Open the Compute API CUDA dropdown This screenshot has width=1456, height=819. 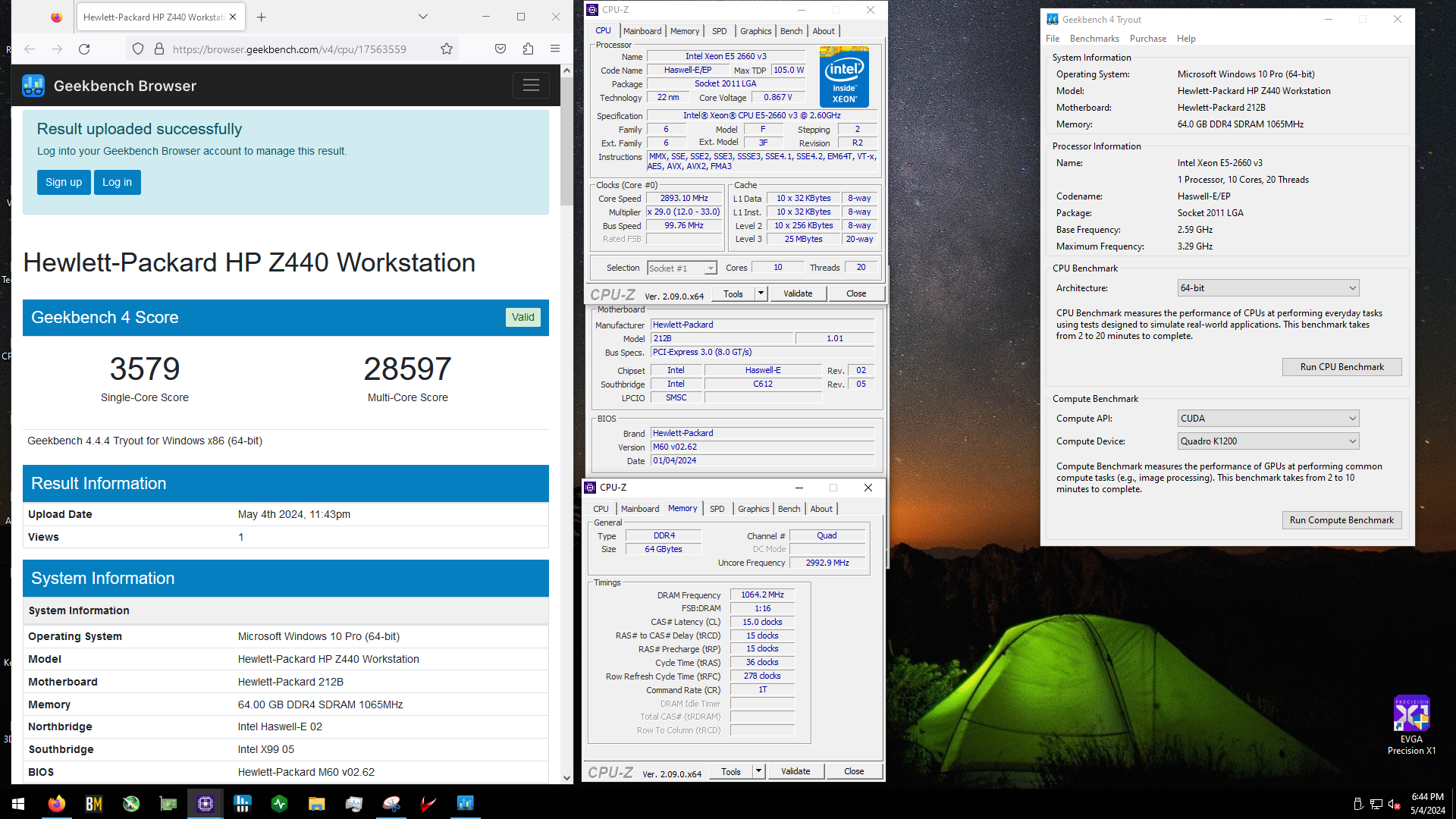point(1268,419)
